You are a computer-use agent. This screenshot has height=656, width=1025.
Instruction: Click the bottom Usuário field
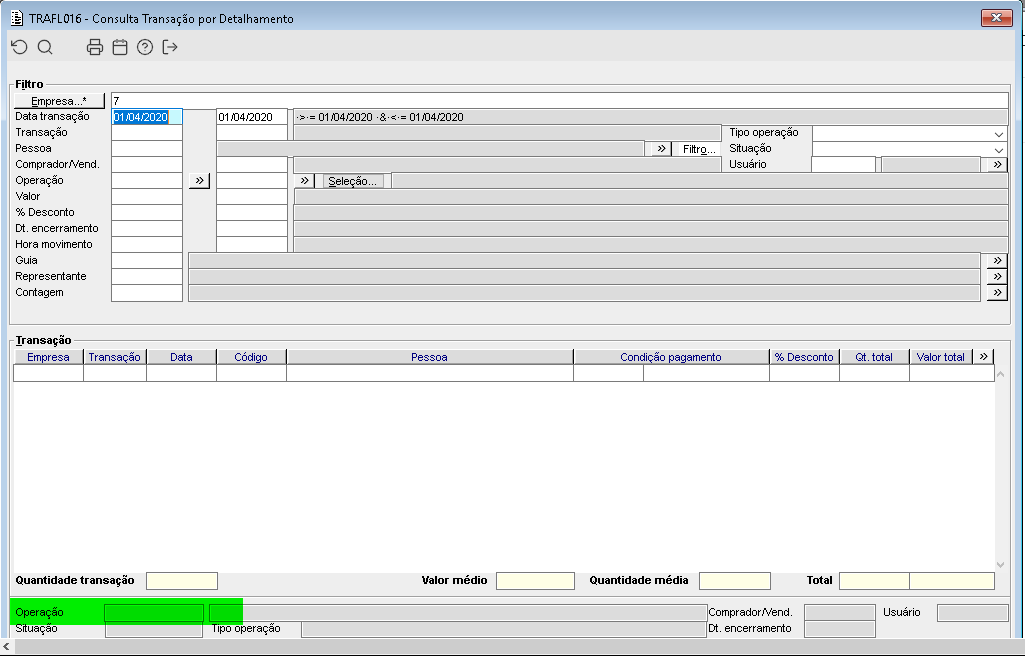click(973, 613)
